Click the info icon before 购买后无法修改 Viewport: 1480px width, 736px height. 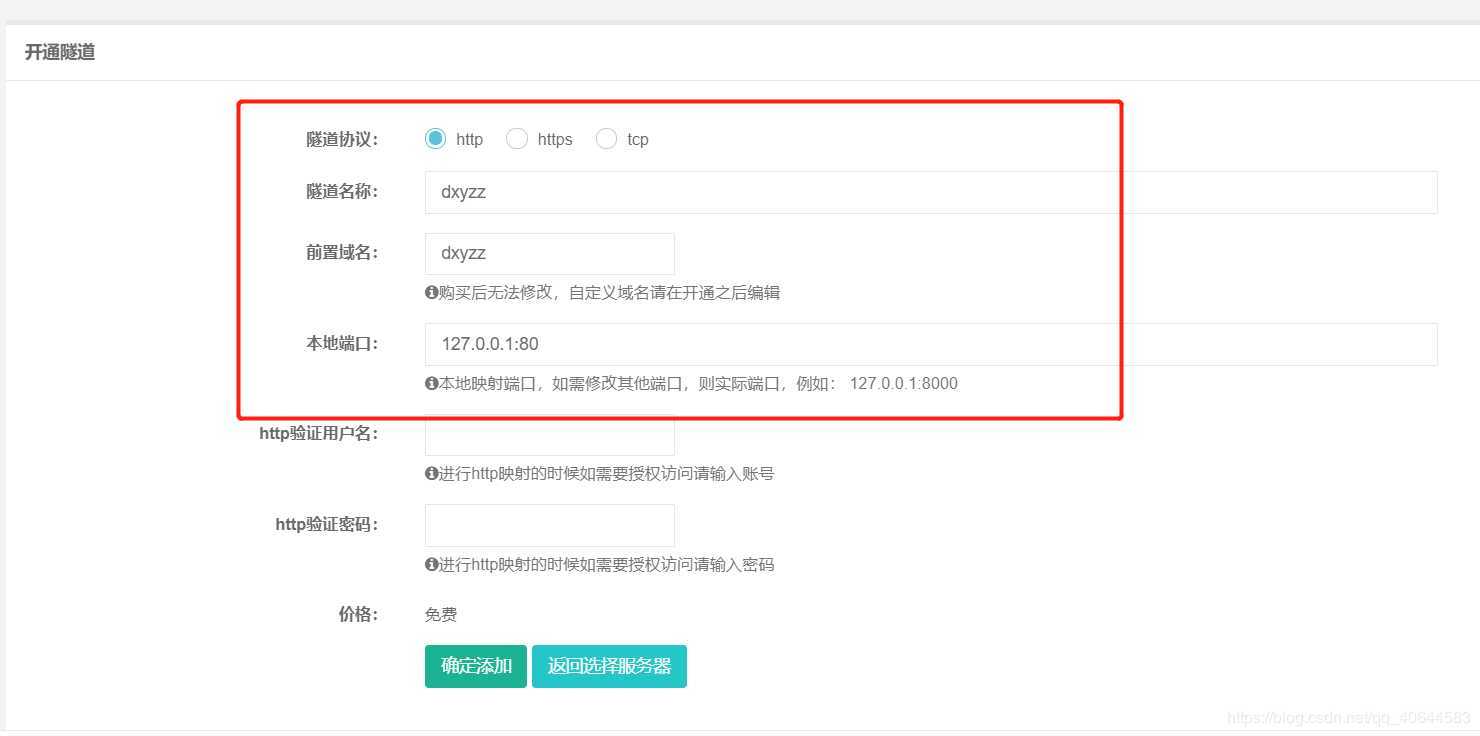pyautogui.click(x=432, y=293)
